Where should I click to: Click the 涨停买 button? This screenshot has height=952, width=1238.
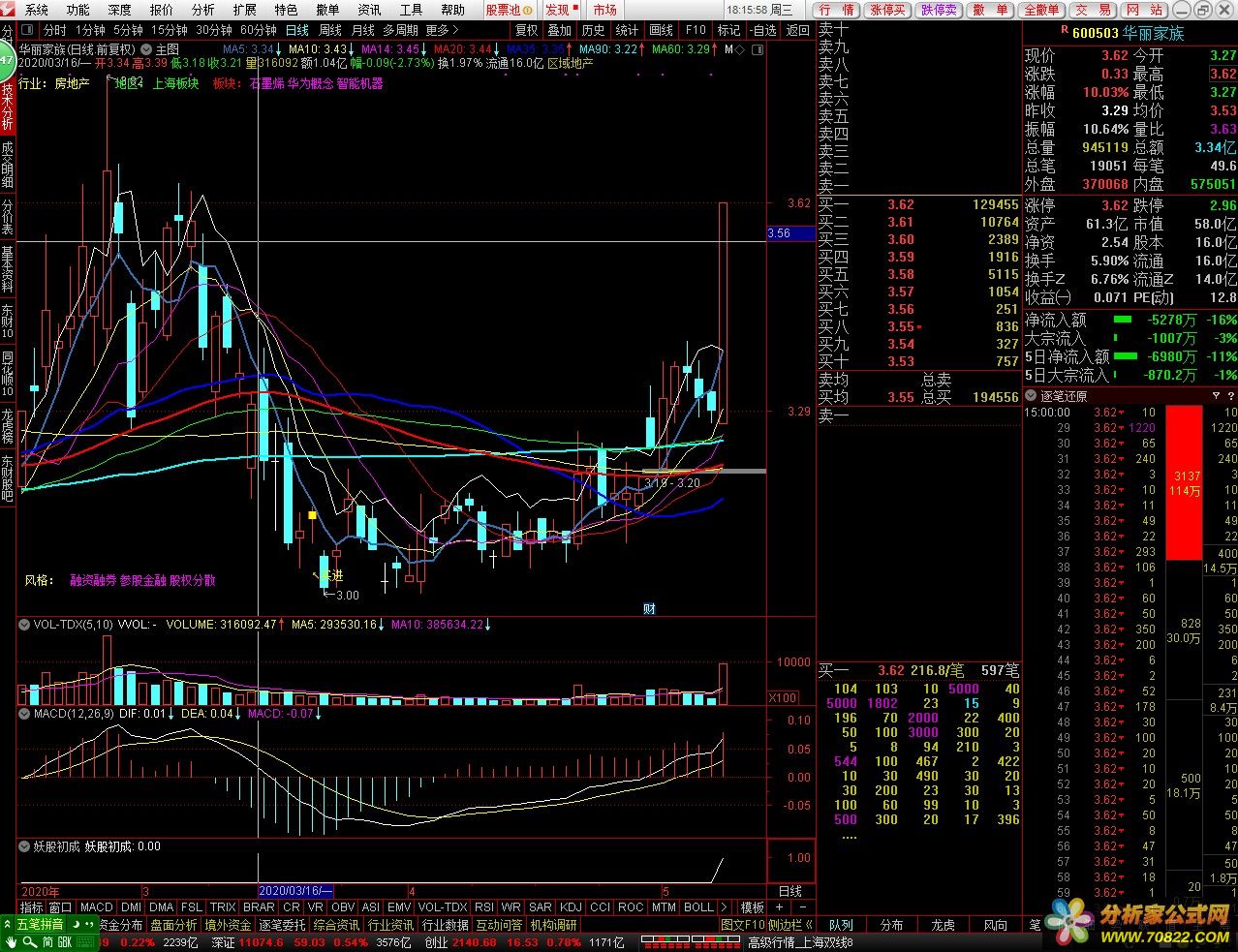click(x=887, y=10)
